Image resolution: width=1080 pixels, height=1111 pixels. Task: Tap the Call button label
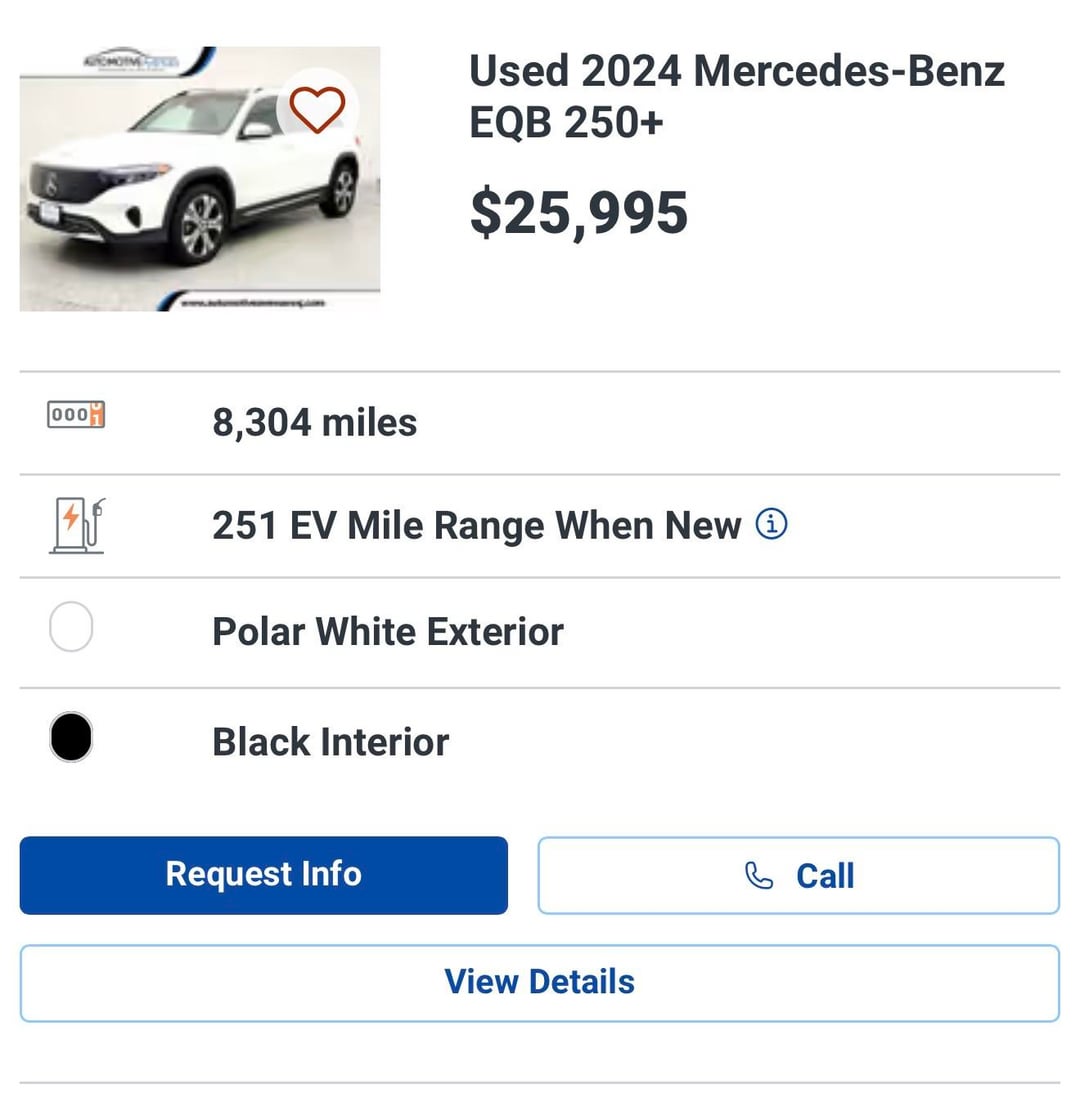click(824, 876)
